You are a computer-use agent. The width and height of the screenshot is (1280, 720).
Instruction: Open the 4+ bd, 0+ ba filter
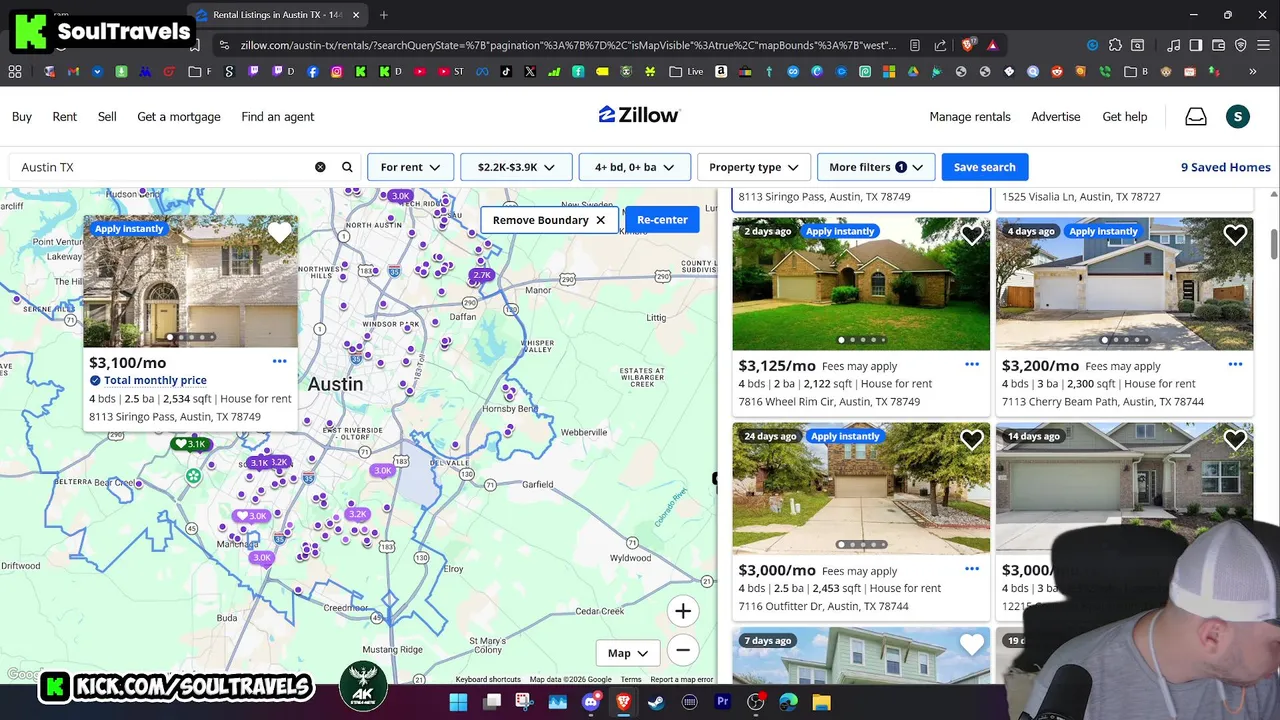click(x=634, y=167)
